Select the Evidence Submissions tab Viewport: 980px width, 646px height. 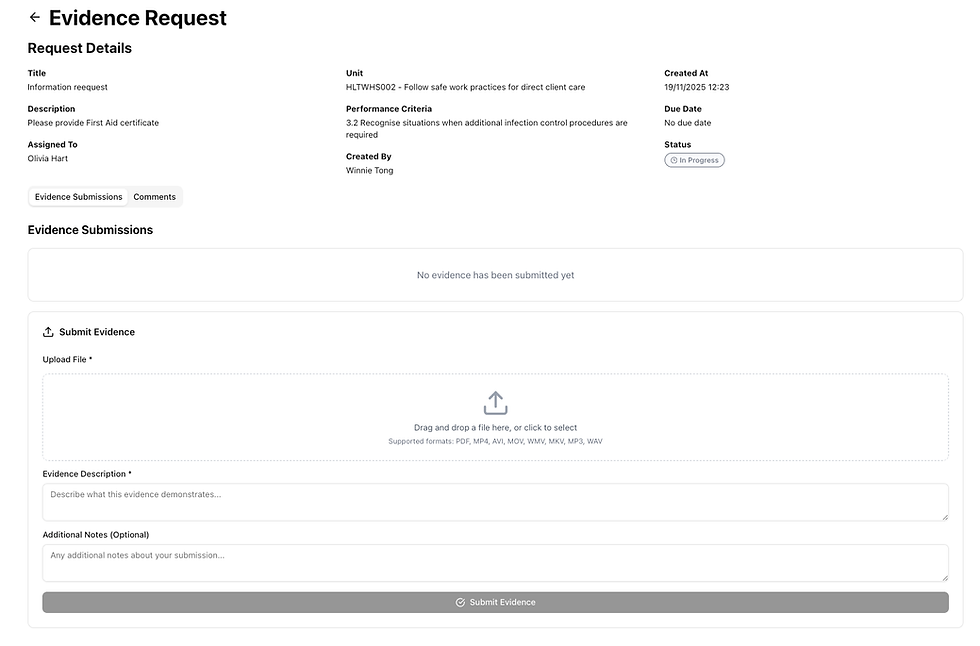pos(77,196)
